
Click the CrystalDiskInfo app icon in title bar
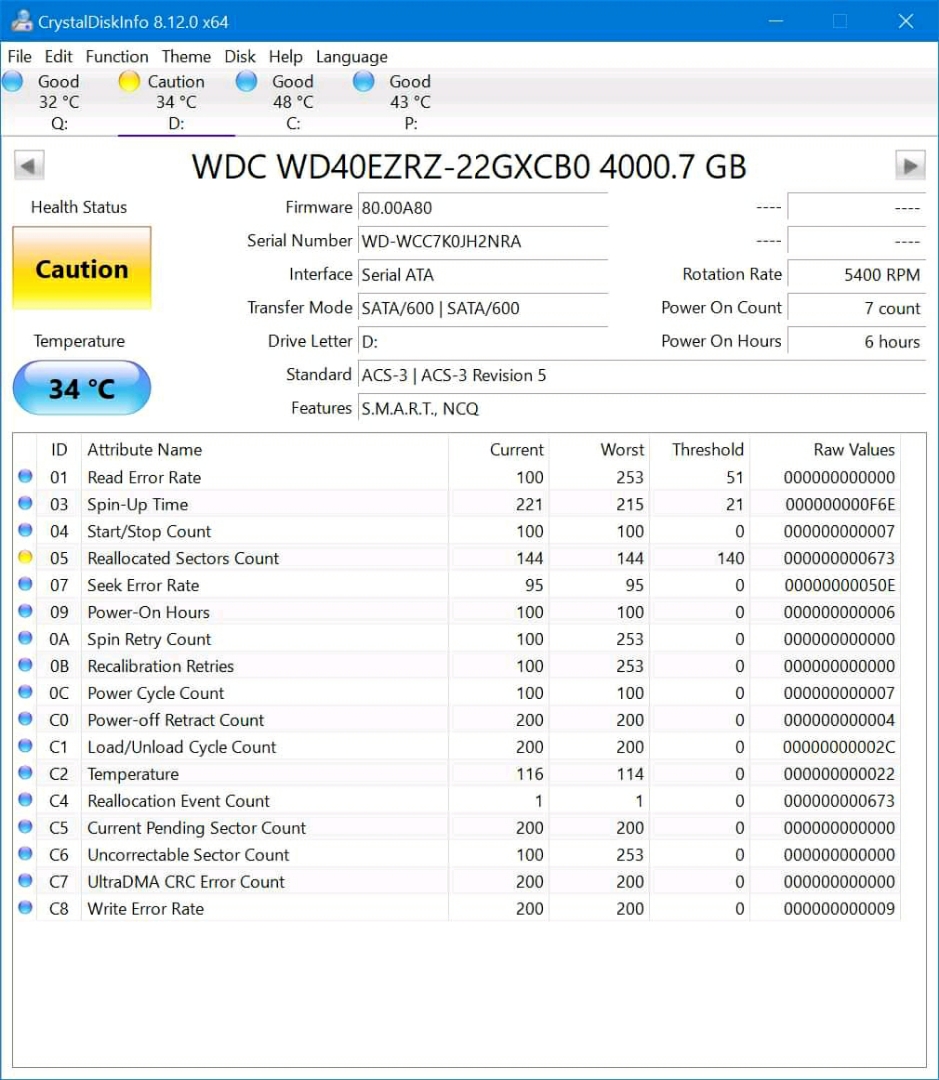point(21,21)
